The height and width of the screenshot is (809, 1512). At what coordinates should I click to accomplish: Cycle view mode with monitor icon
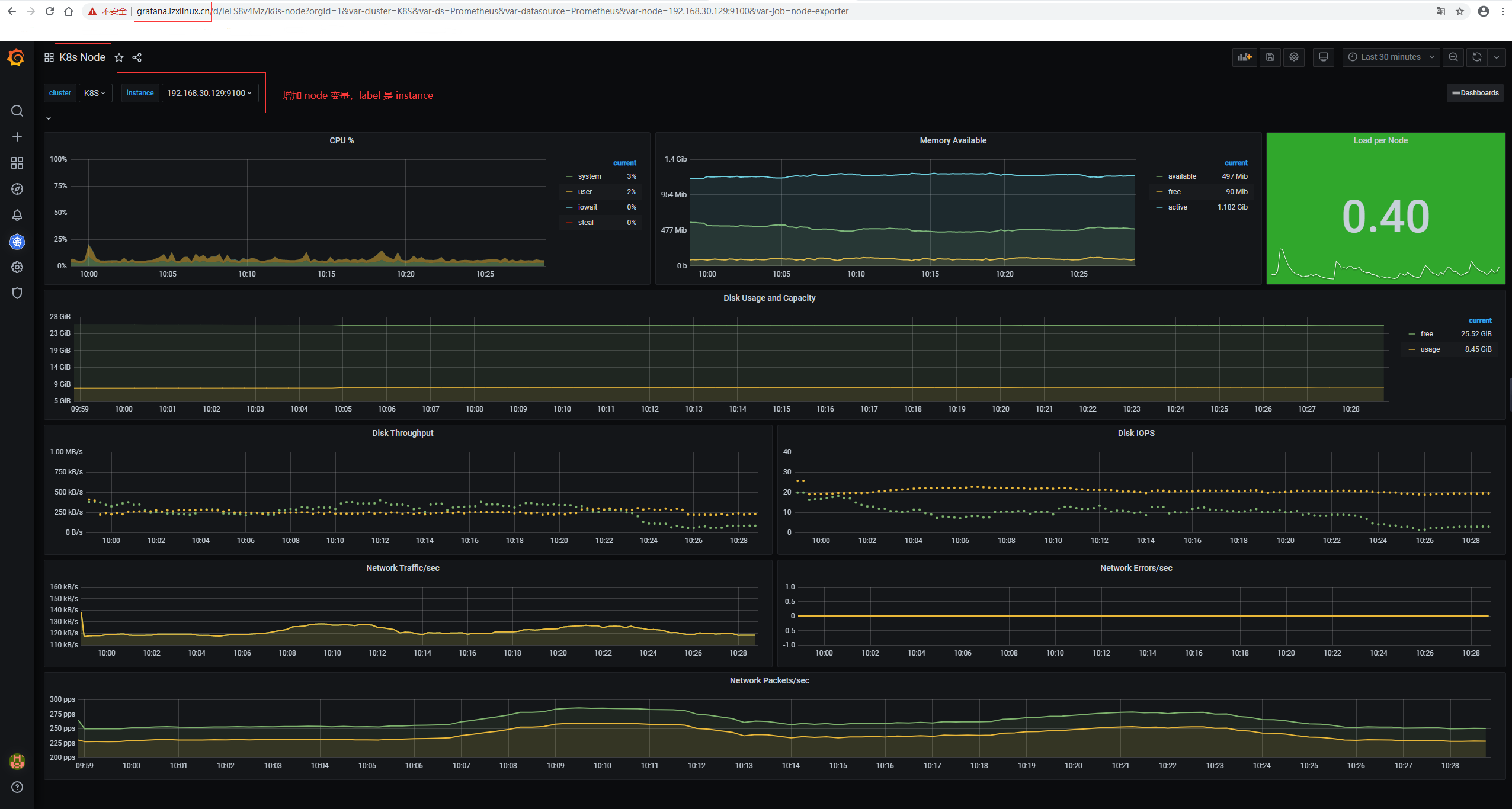point(1324,57)
